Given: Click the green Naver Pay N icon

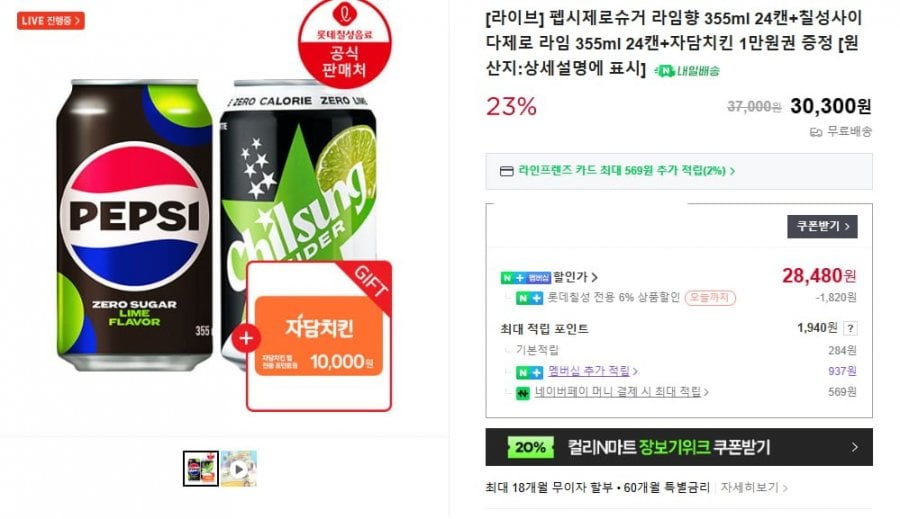Looking at the screenshot, I should pyautogui.click(x=522, y=393).
